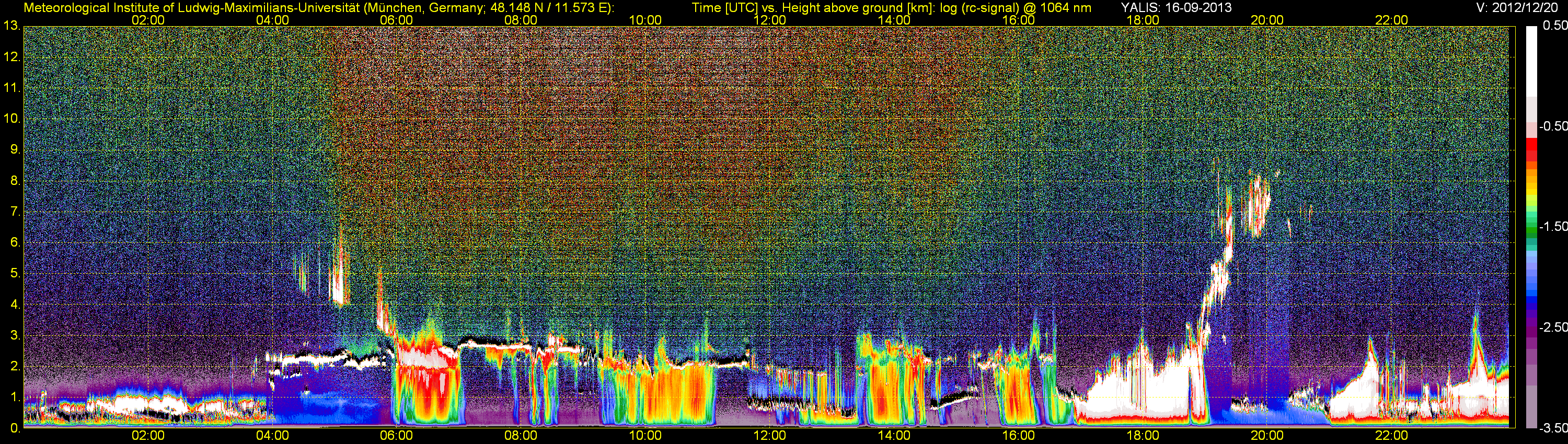Click the 14:00 label on the top time axis
1568x444 pixels.
[894, 20]
